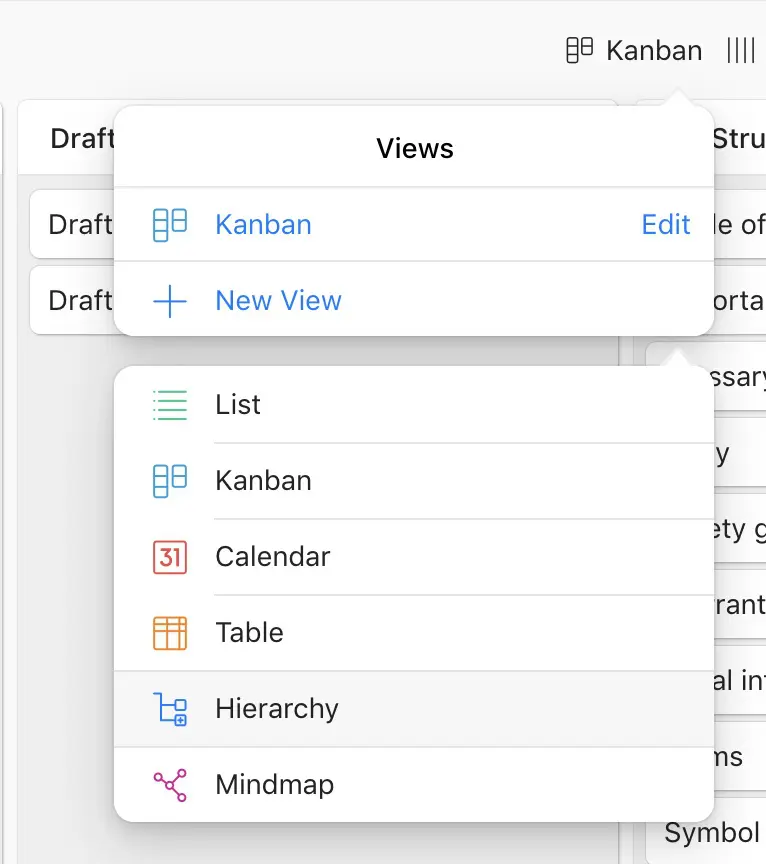Viewport: 766px width, 864px height.
Task: Select Hierarchy as the new view type
Action: (277, 709)
